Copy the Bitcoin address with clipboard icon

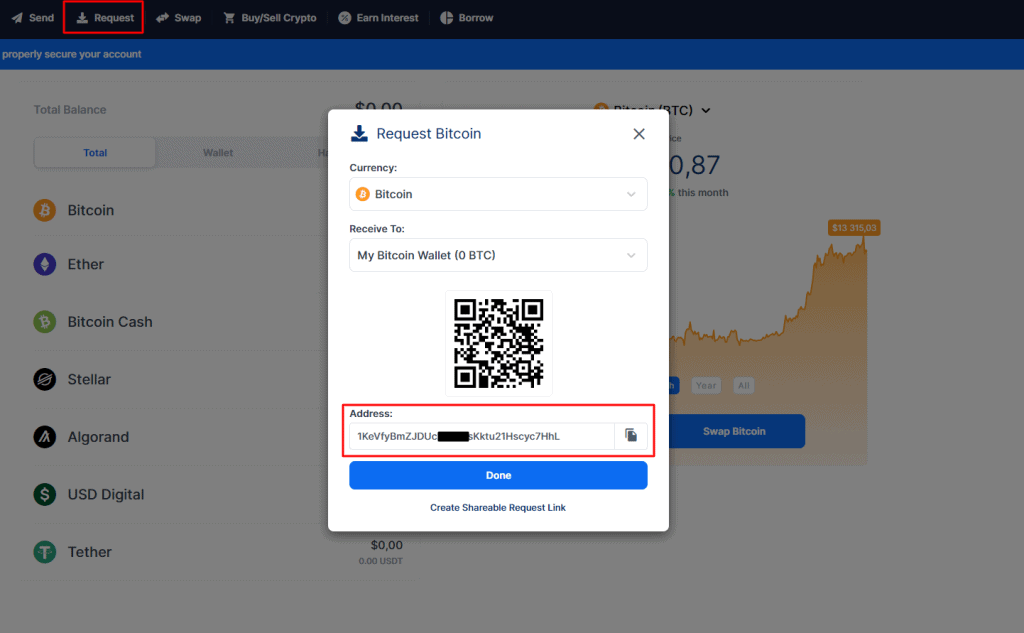[631, 436]
